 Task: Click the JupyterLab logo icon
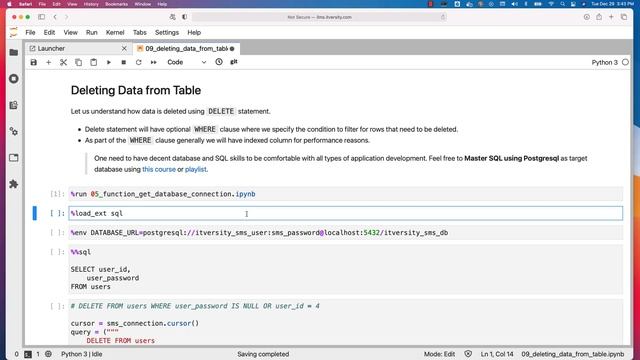coord(13,32)
